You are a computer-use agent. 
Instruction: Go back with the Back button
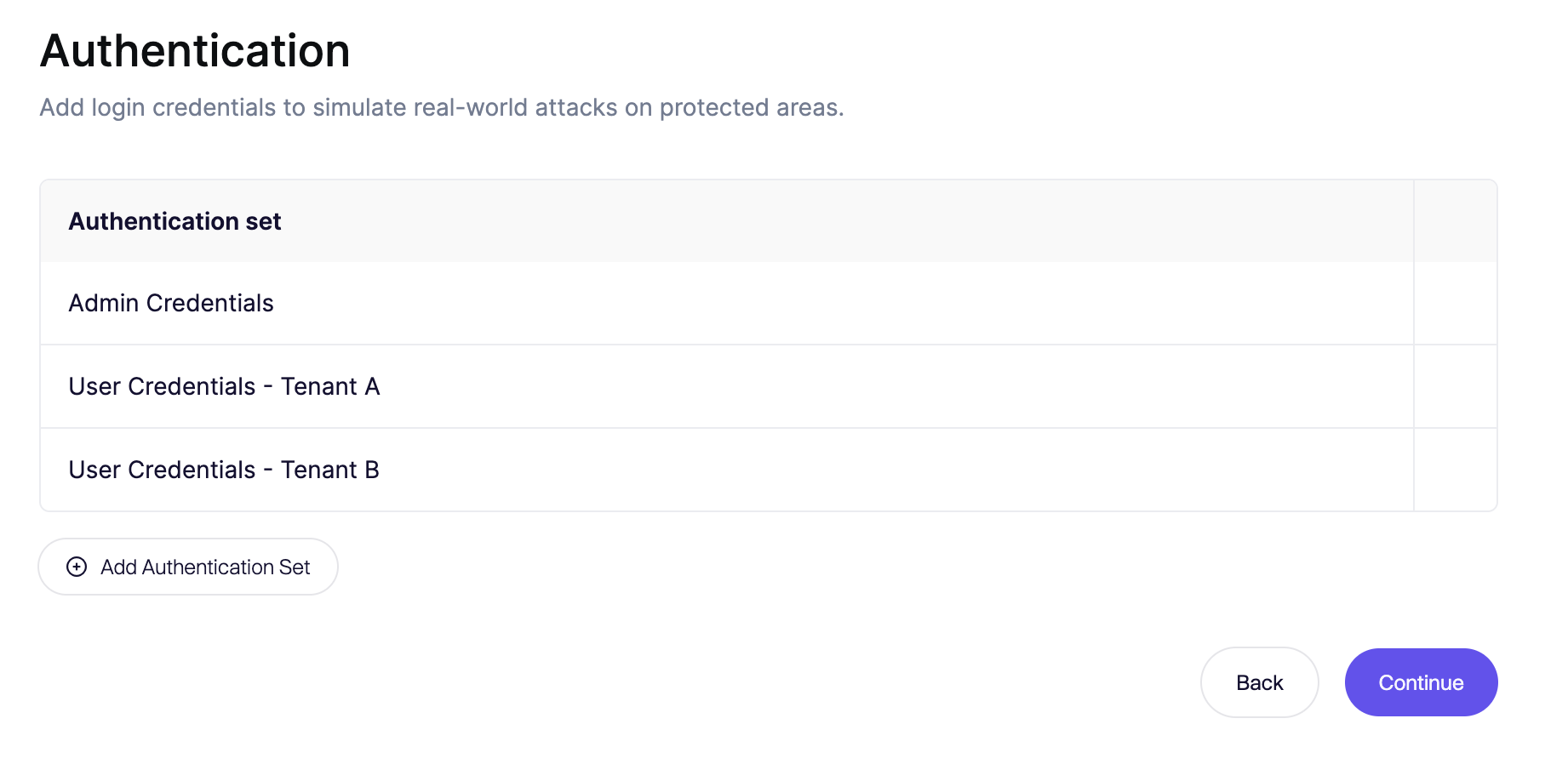click(1259, 682)
